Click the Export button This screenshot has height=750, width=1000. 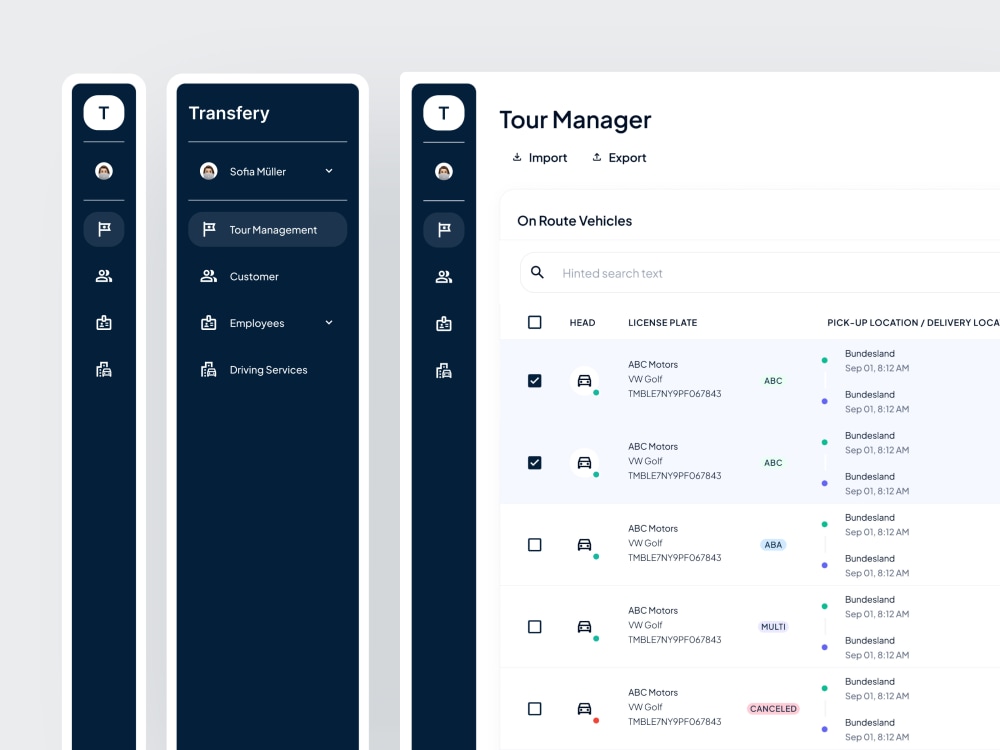click(619, 157)
